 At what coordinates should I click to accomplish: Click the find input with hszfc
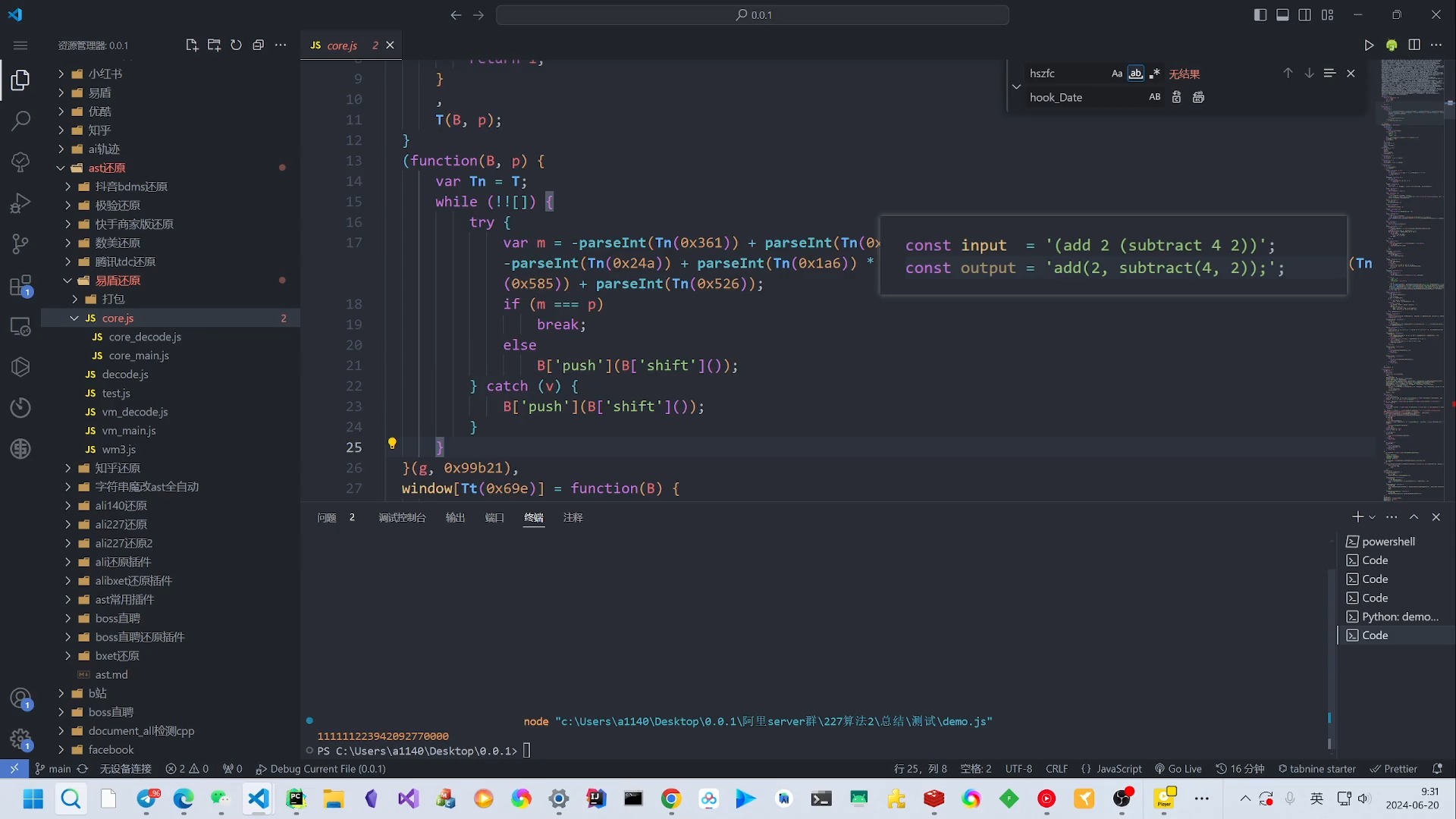1065,74
